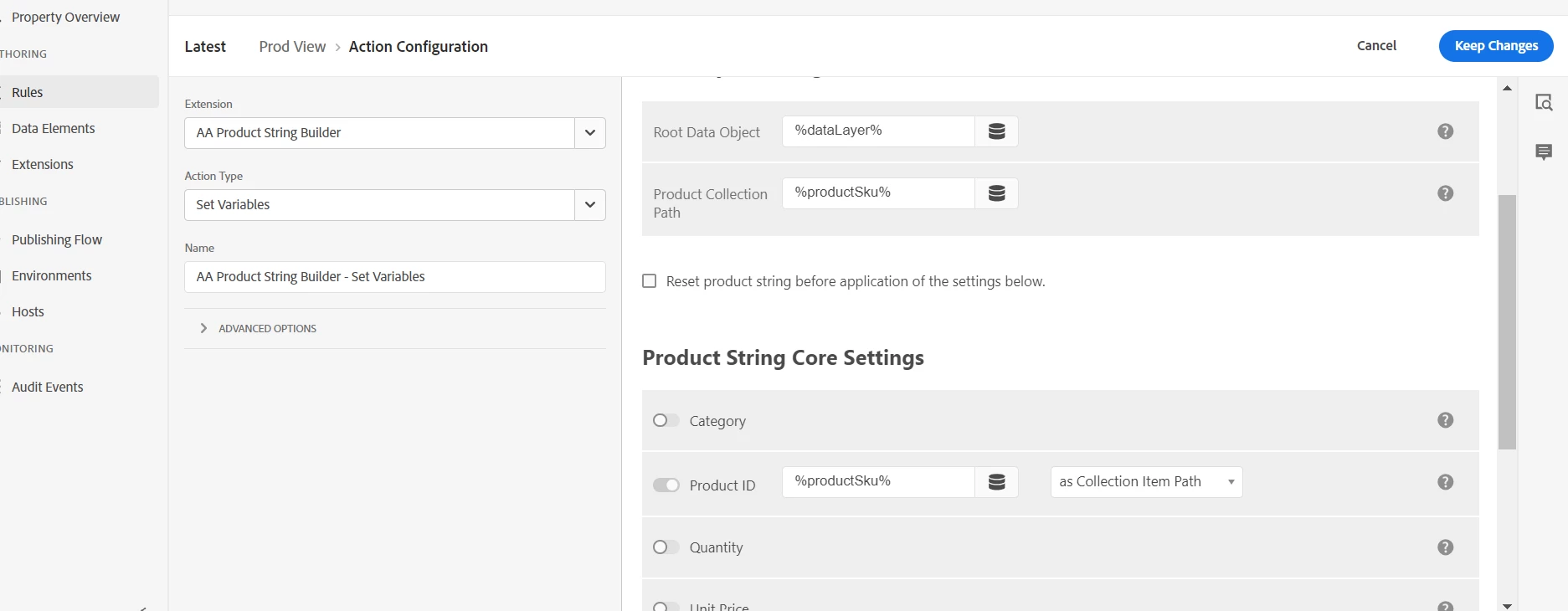The width and height of the screenshot is (1568, 611).
Task: Open the Extension dropdown
Action: (589, 133)
